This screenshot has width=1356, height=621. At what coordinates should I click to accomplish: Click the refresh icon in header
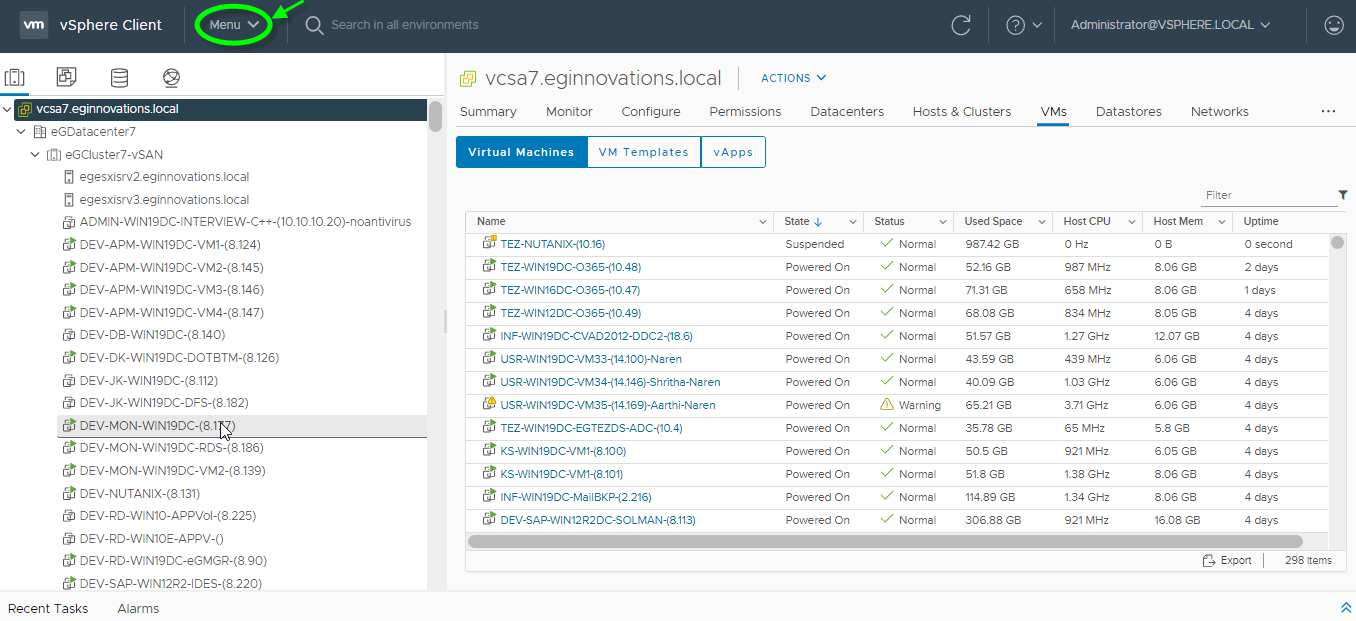tap(961, 25)
